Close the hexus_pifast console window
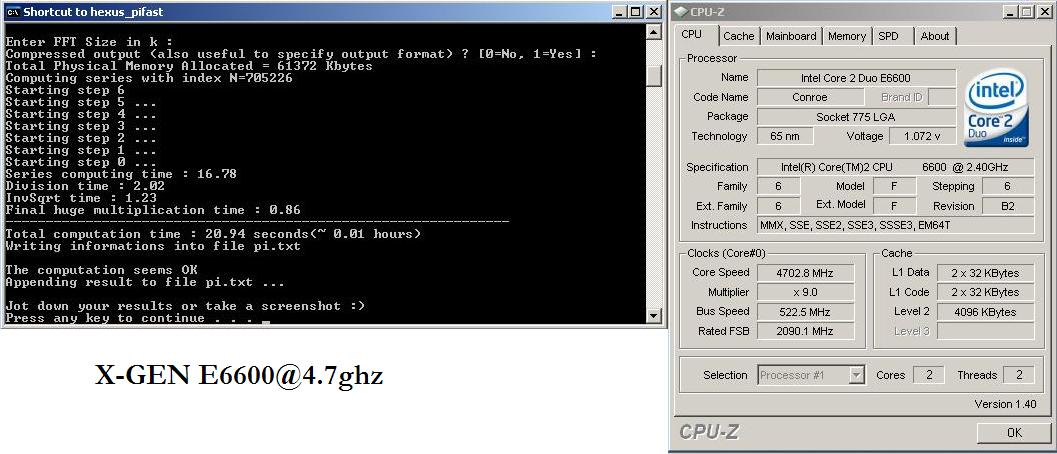 (654, 12)
